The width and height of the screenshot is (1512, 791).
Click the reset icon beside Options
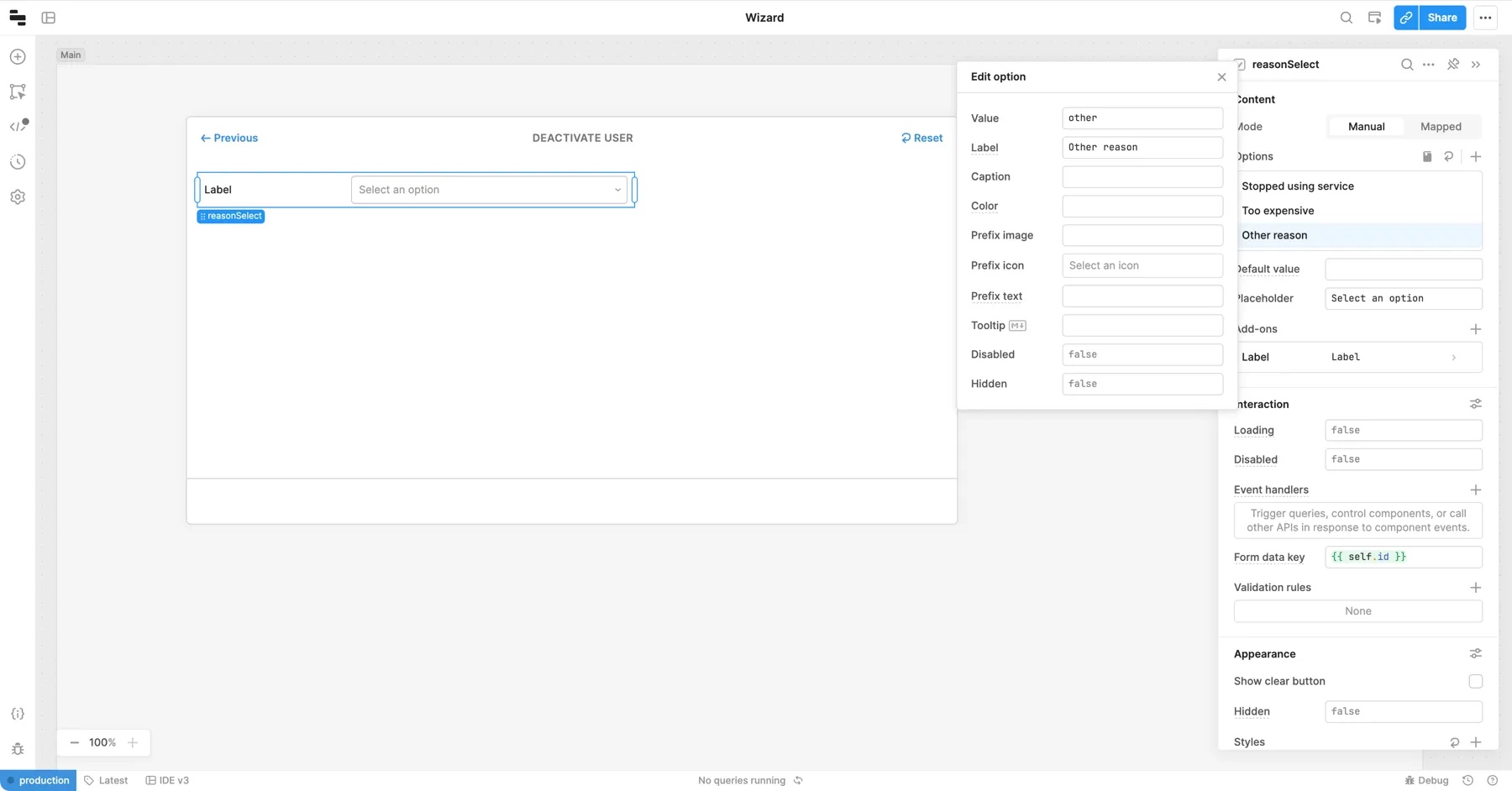(x=1449, y=156)
